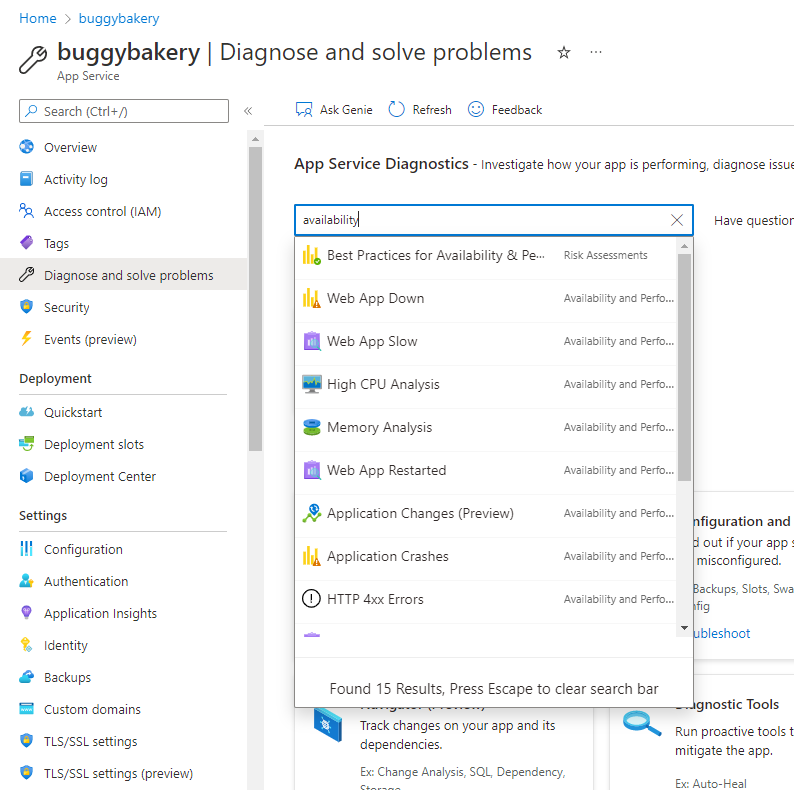Image resolution: width=794 pixels, height=790 pixels.
Task: Click the Web App Down result icon
Action: pyautogui.click(x=311, y=298)
